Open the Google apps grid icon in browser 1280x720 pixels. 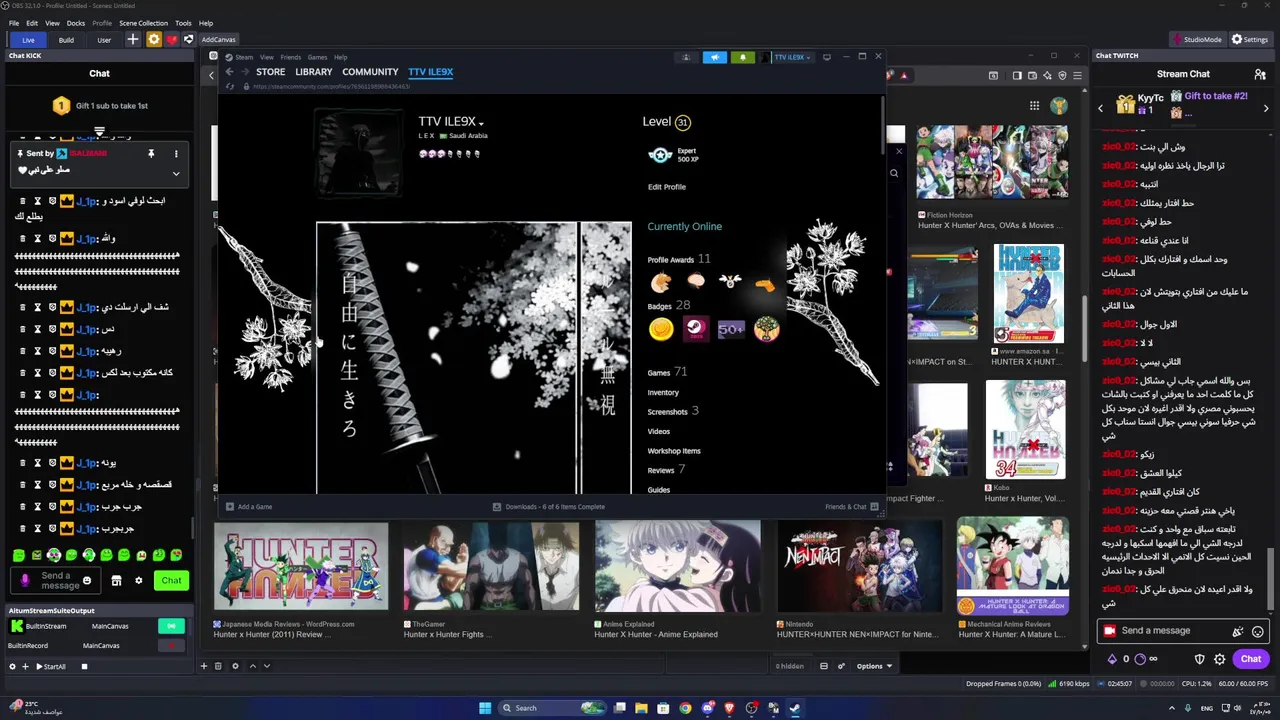point(1034,105)
